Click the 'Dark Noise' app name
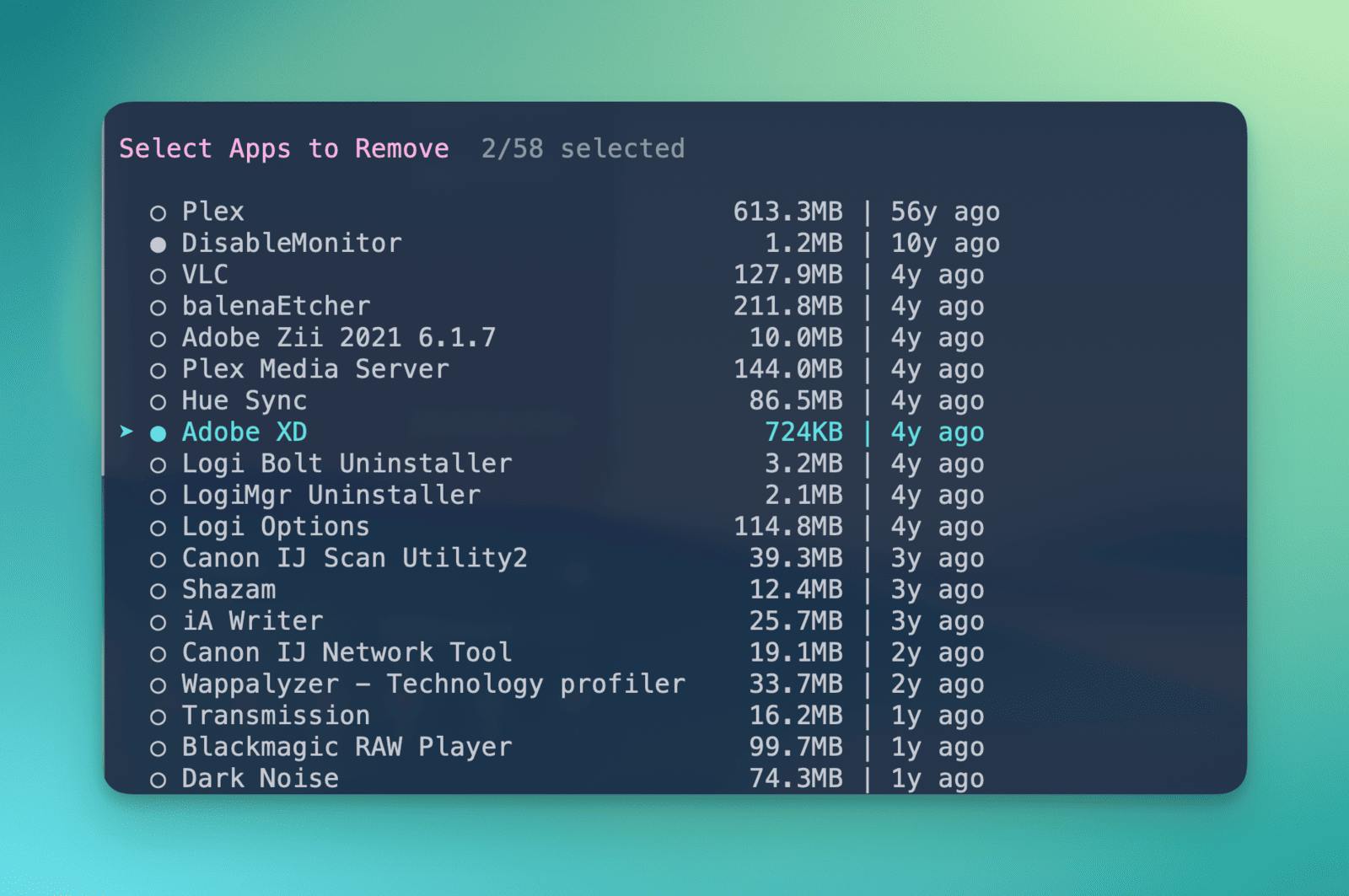Image resolution: width=1349 pixels, height=896 pixels. pos(261,778)
